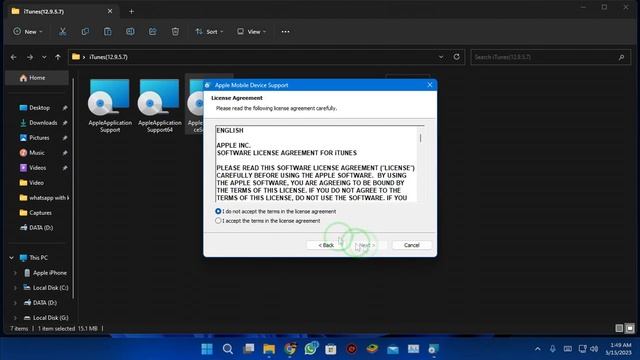The height and width of the screenshot is (360, 640).
Task: Go up one folder level
Action: click(58, 57)
